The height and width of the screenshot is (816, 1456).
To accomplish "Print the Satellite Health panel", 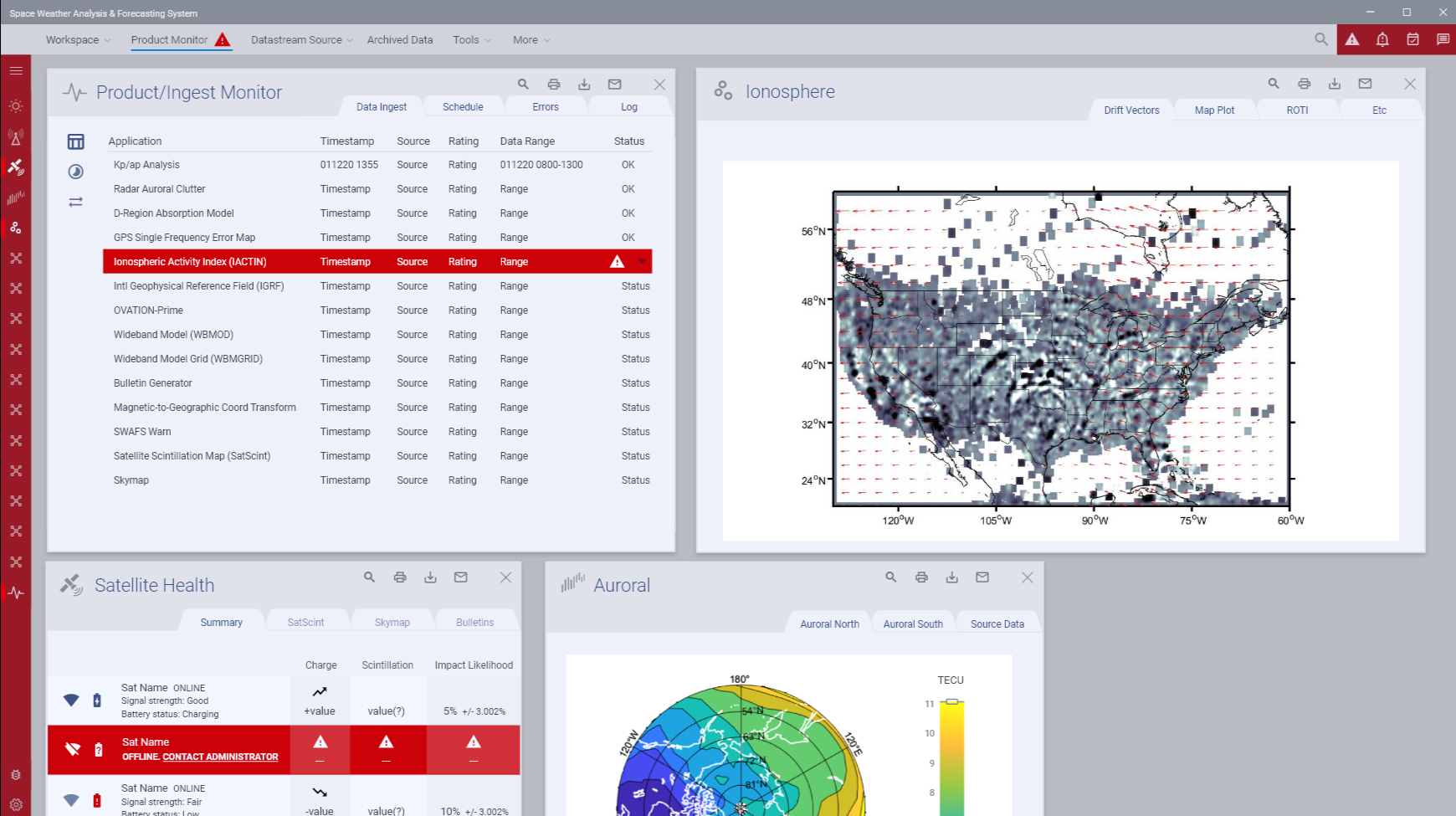I will [x=400, y=577].
